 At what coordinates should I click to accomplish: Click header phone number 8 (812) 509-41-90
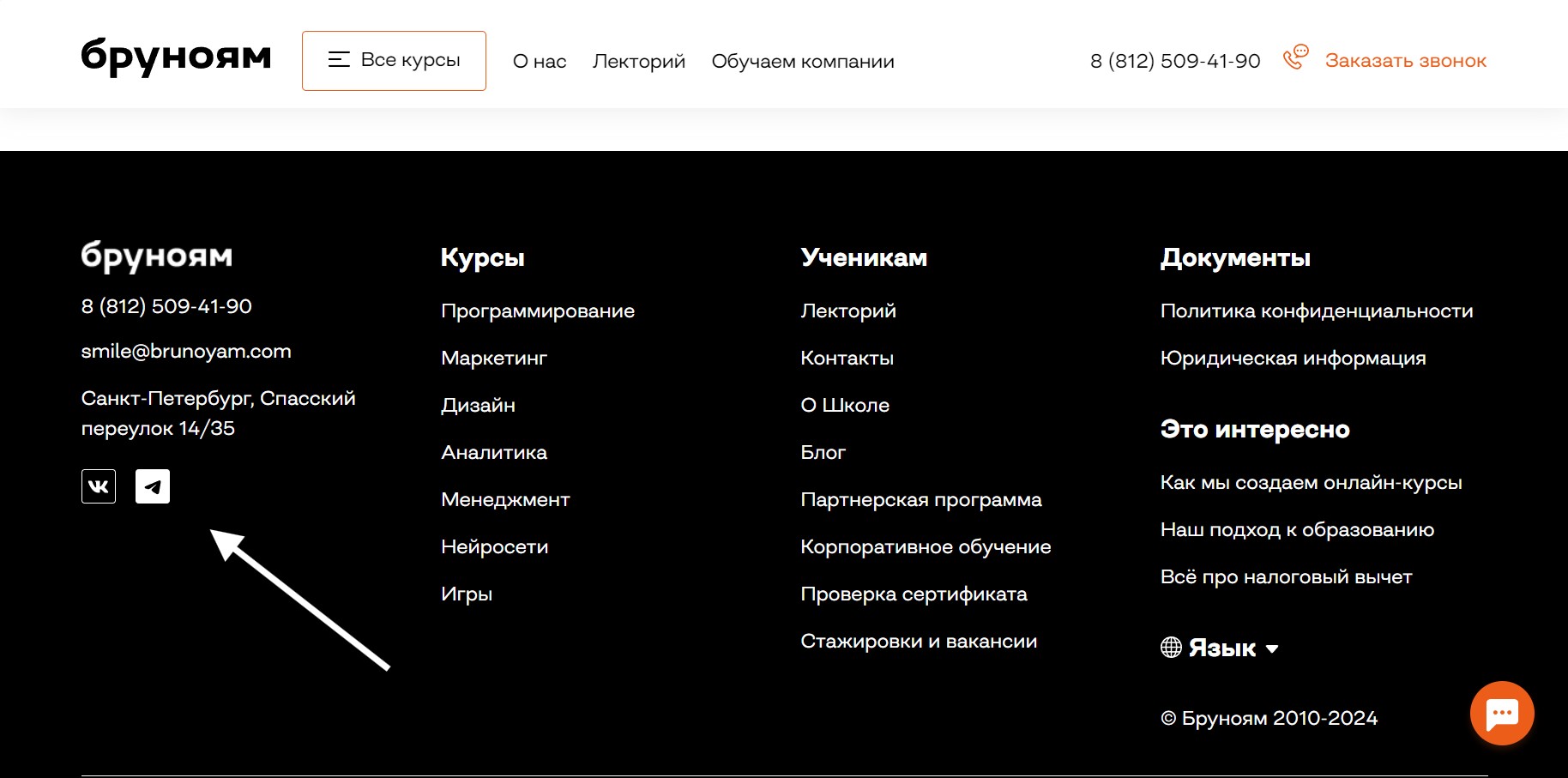point(1175,61)
